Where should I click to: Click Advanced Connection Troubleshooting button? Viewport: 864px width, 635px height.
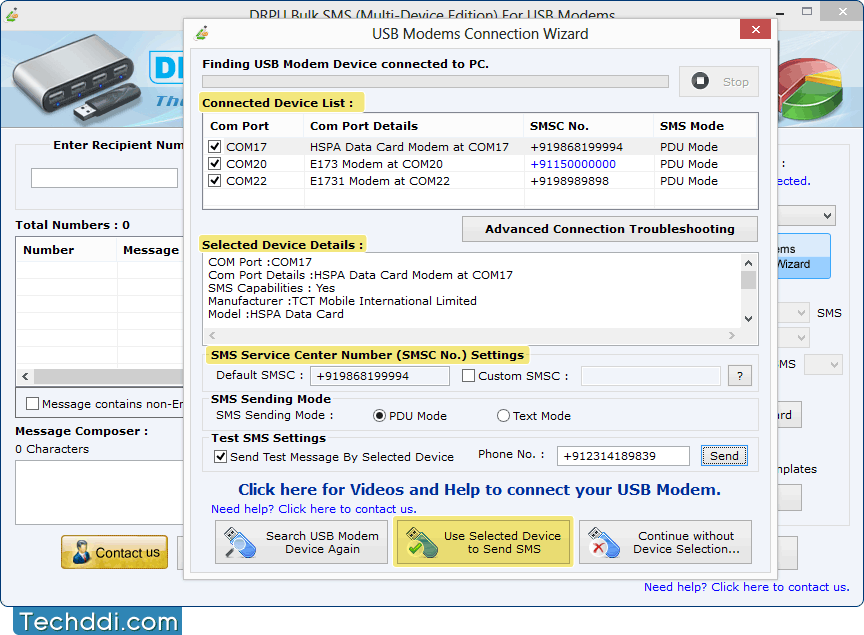(x=609, y=229)
